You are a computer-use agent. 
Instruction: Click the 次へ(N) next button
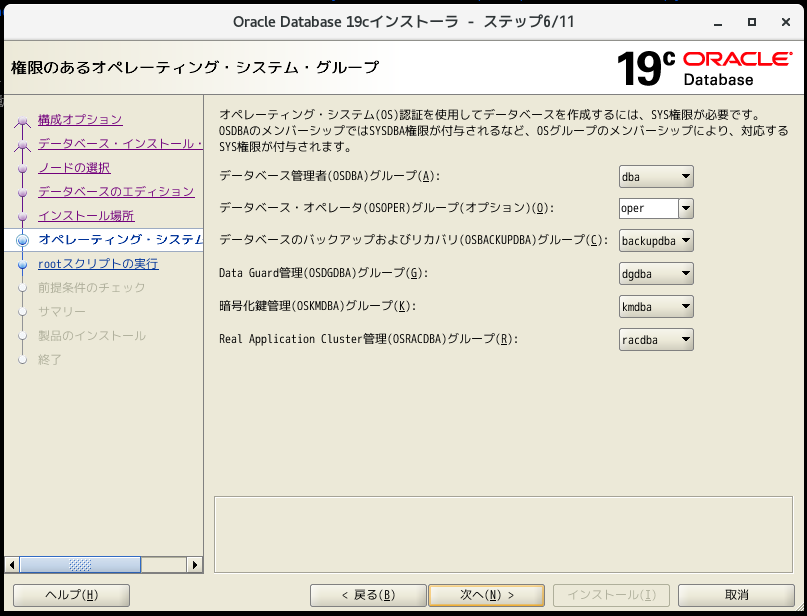pyautogui.click(x=486, y=595)
